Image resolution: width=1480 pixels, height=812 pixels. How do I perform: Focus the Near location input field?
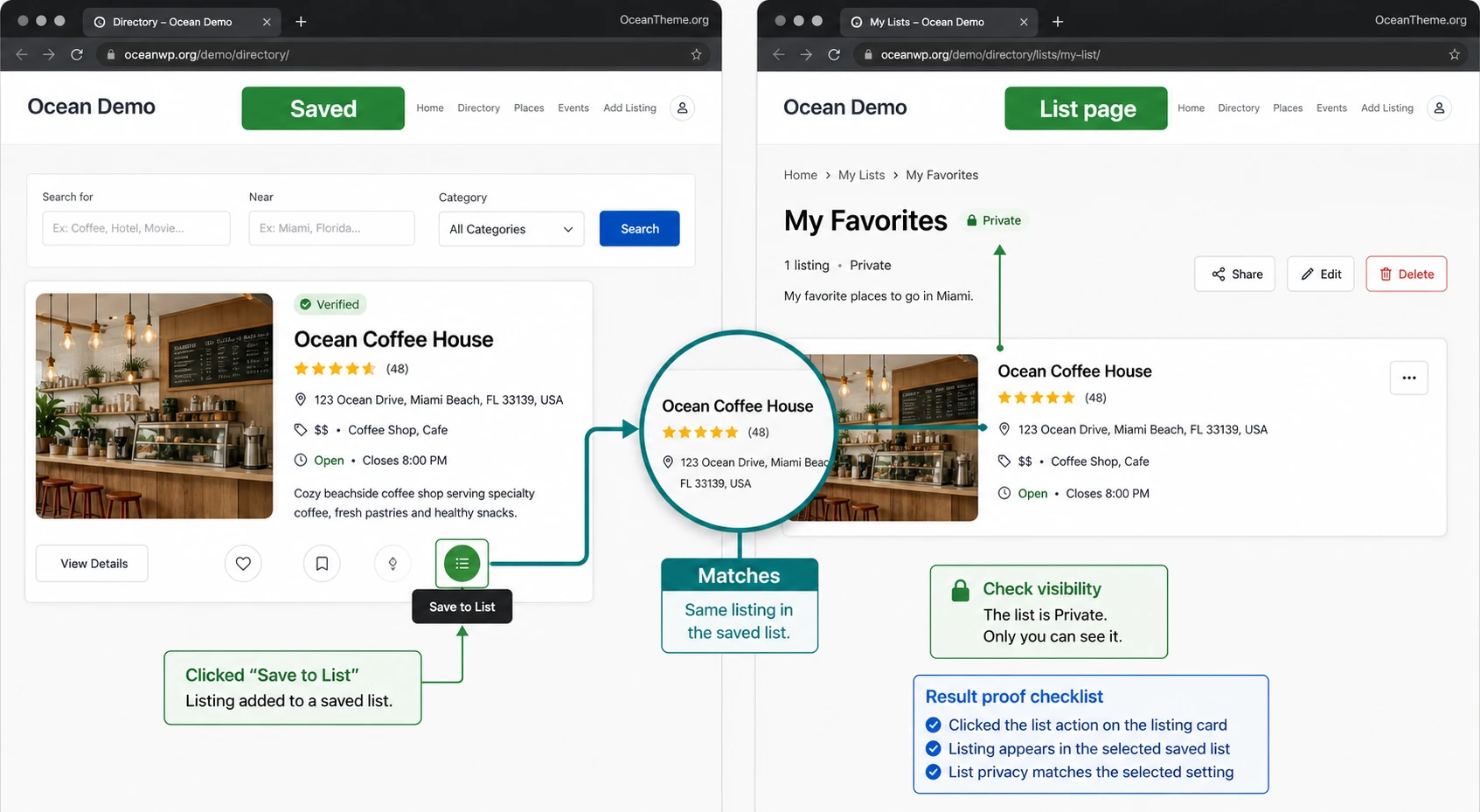click(332, 228)
